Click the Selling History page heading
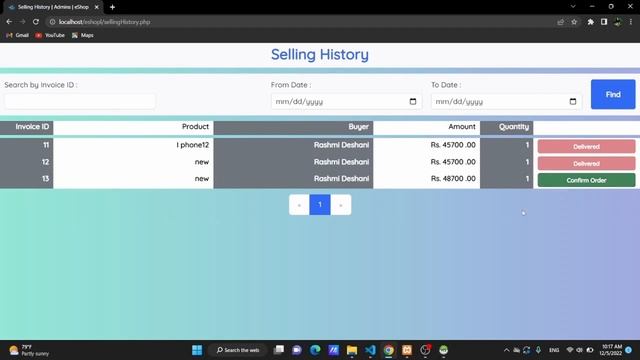 coord(320,55)
